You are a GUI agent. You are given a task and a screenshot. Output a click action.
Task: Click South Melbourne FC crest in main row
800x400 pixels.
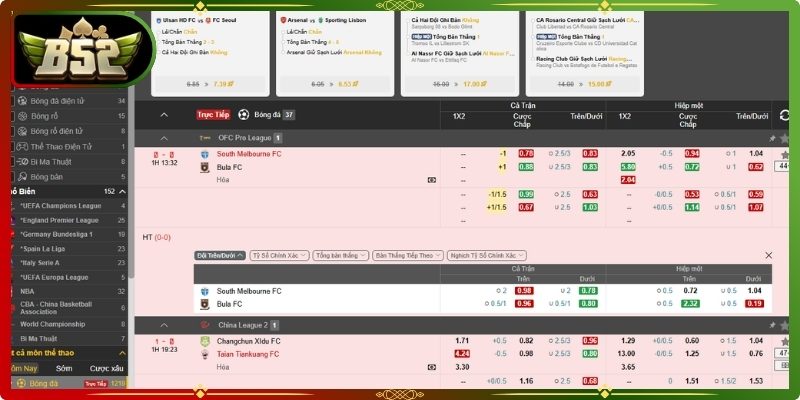205,154
